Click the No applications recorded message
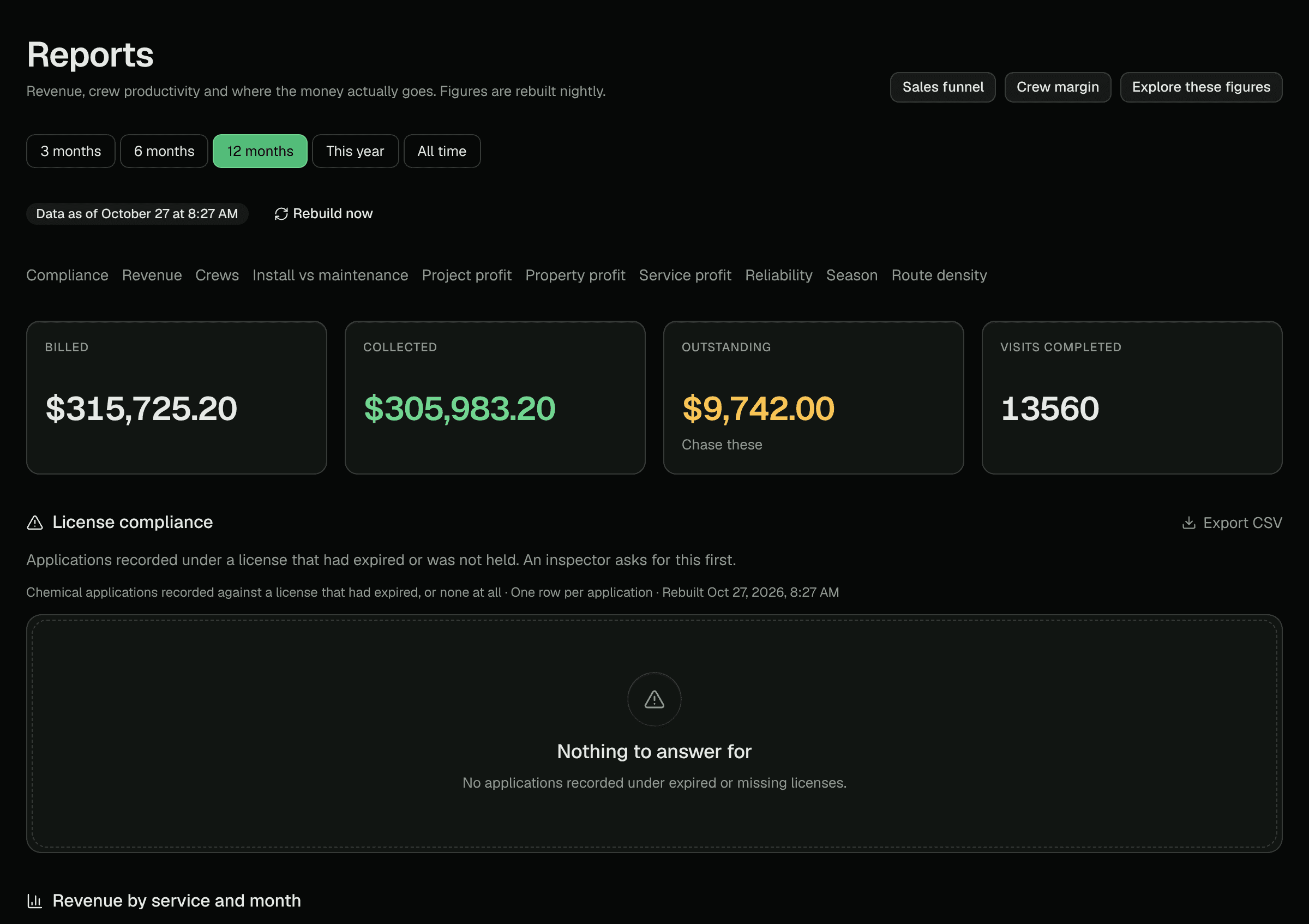 654,783
